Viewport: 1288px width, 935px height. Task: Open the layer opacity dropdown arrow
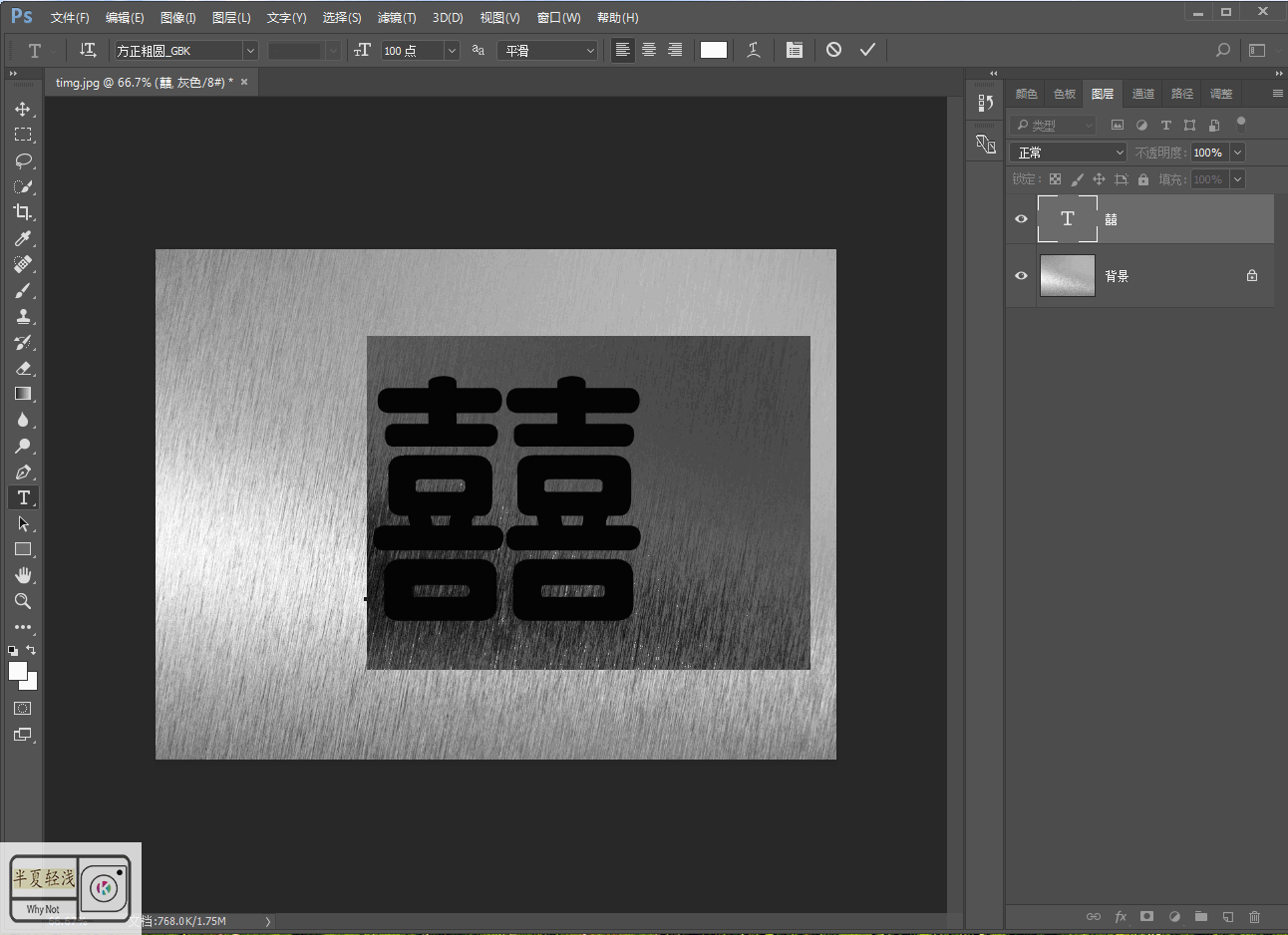point(1237,153)
